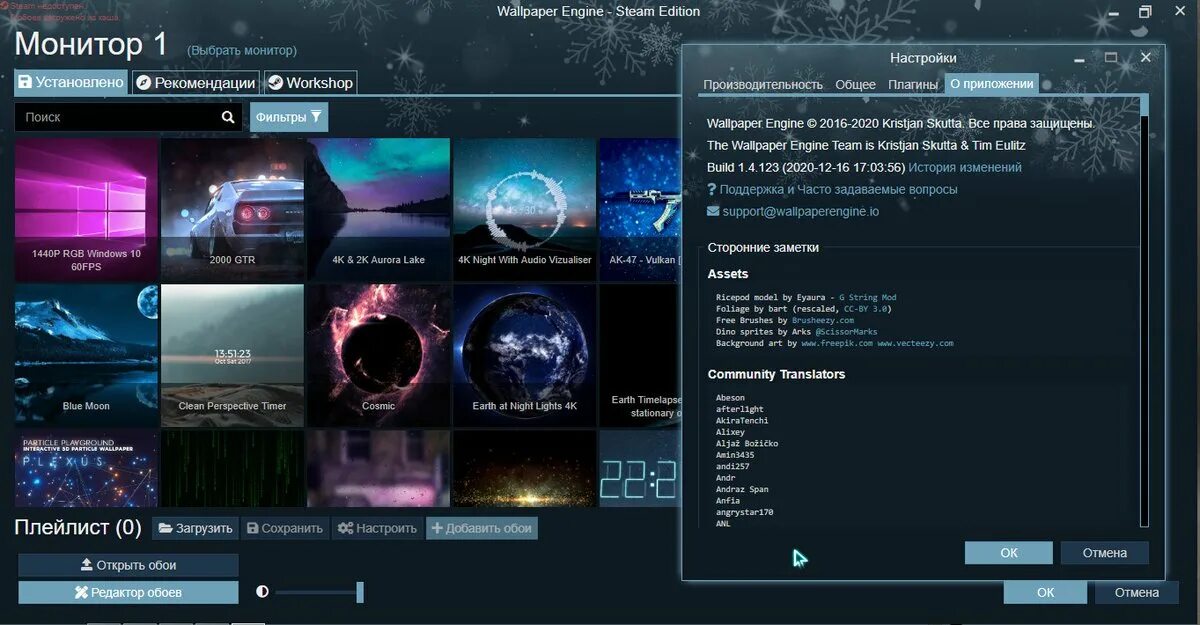This screenshot has width=1200, height=625.
Task: Close the Настройки settings dialog
Action: click(1146, 57)
